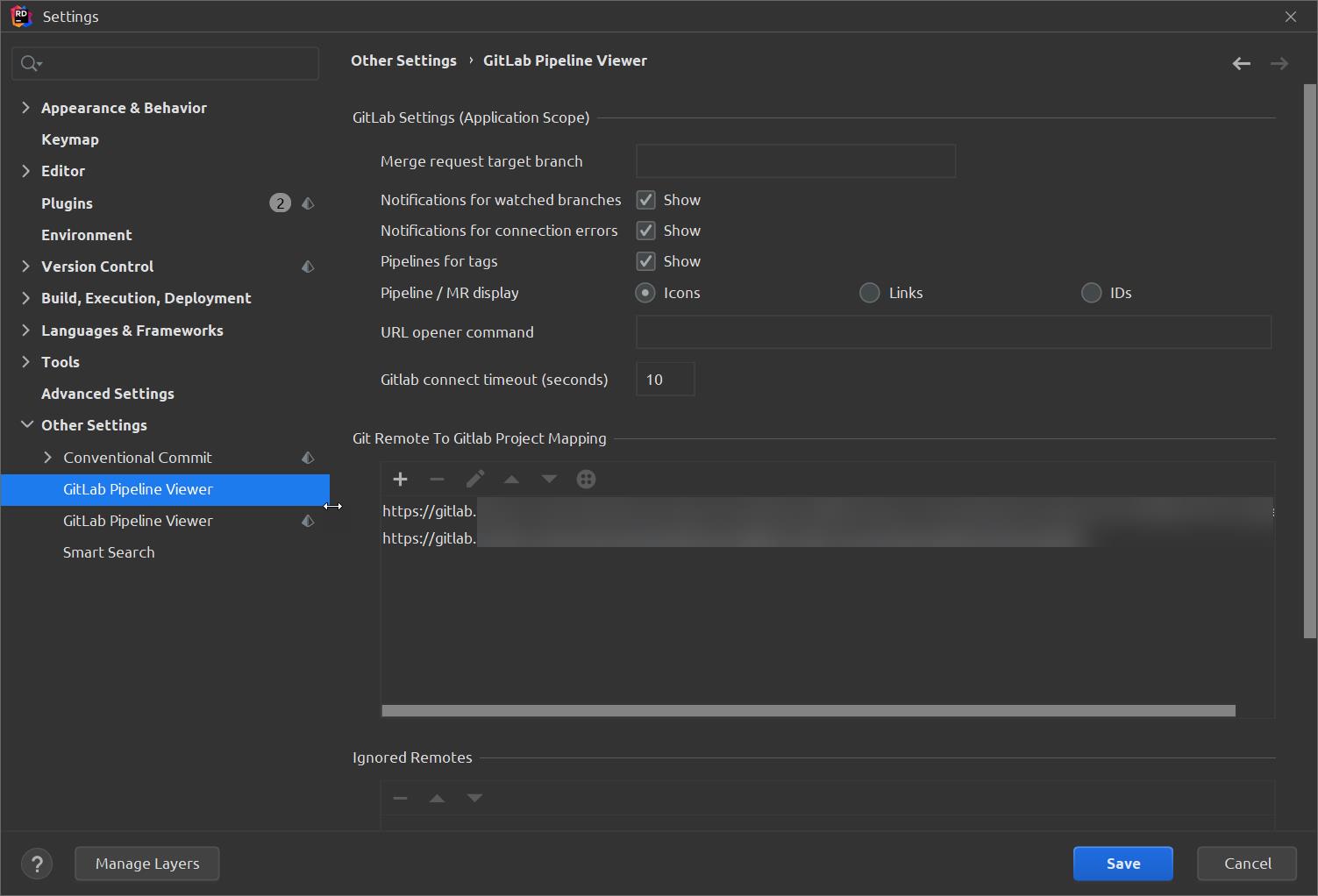Move mapping up in Project Mapping toolbar
1318x896 pixels.
(511, 479)
